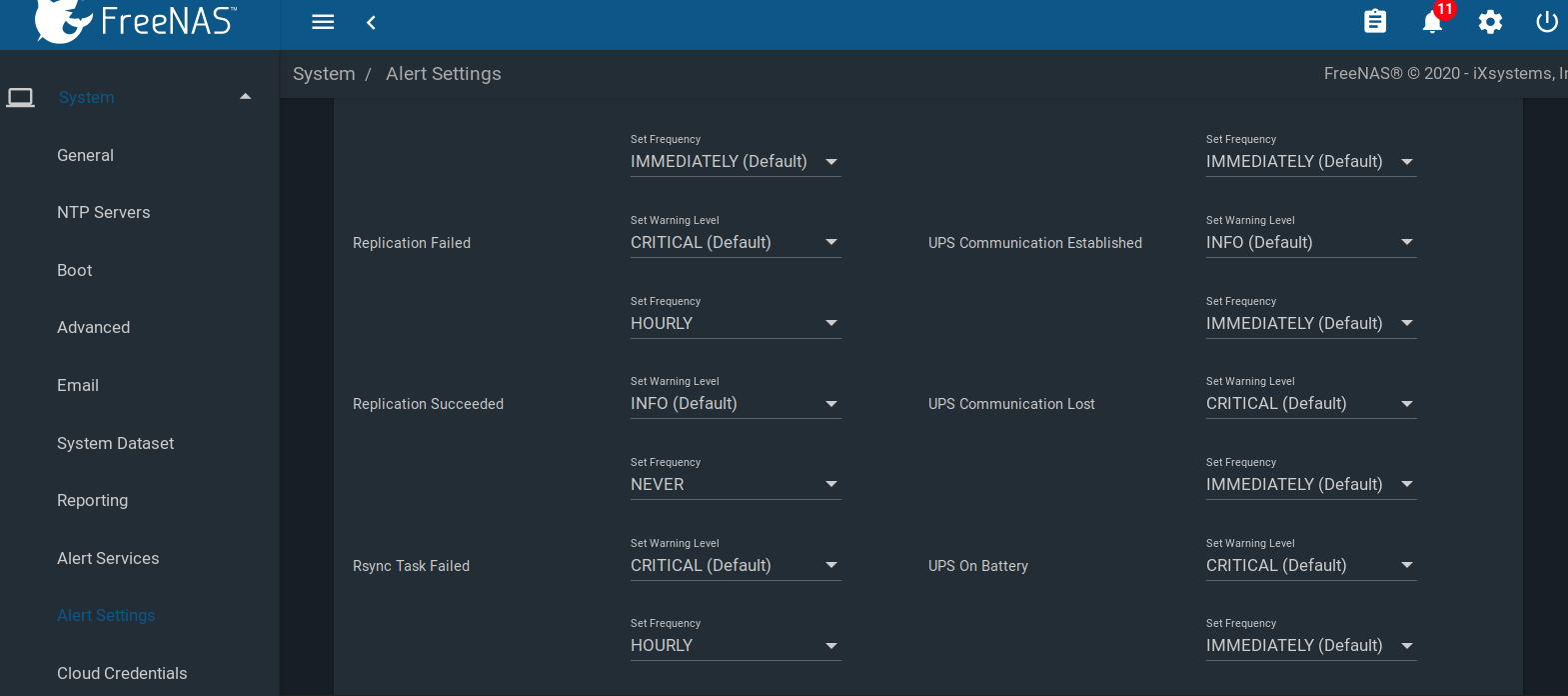Click the System laptop icon in sidebar
This screenshot has height=696, width=1568.
(20, 97)
